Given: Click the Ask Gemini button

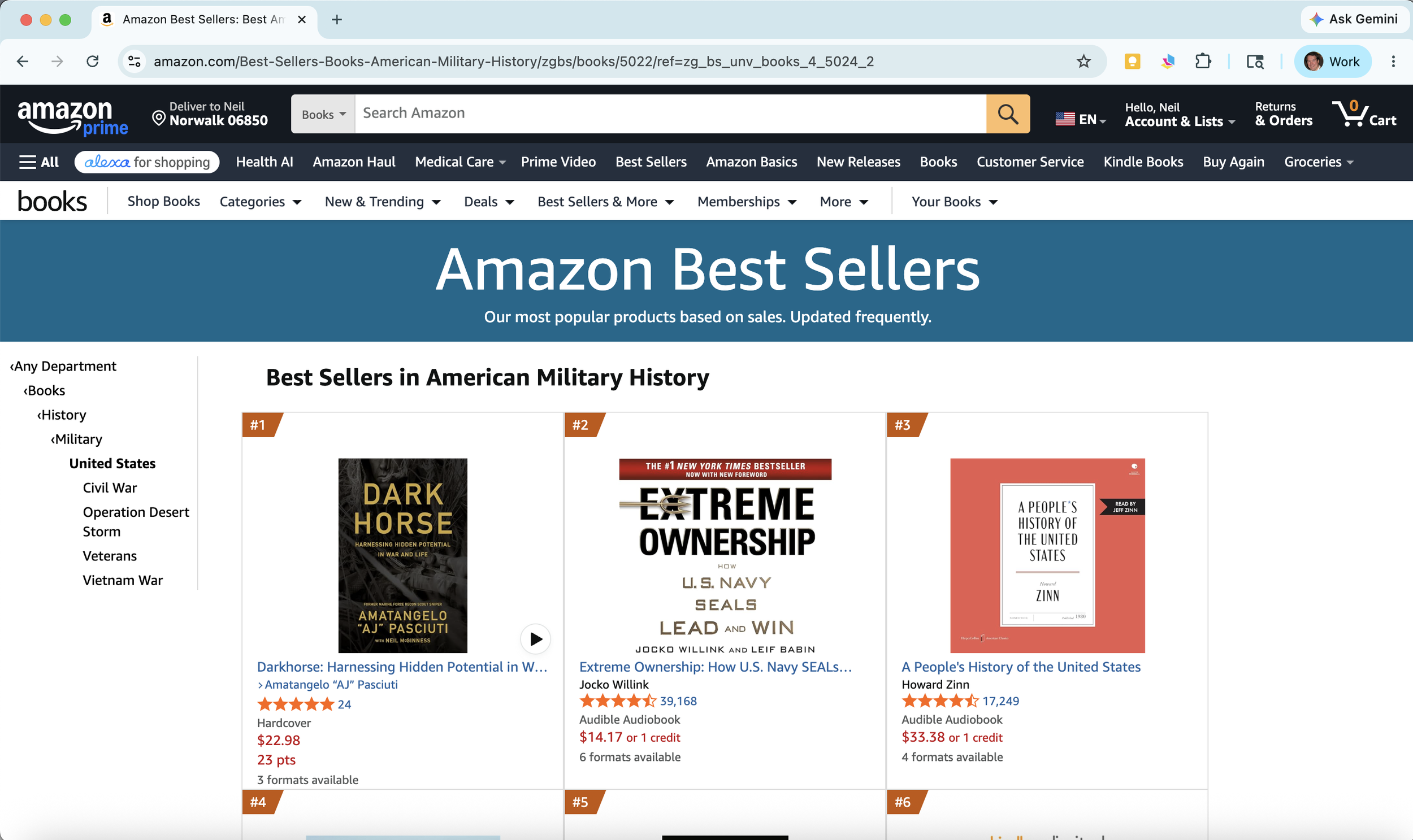Looking at the screenshot, I should coord(1354,19).
